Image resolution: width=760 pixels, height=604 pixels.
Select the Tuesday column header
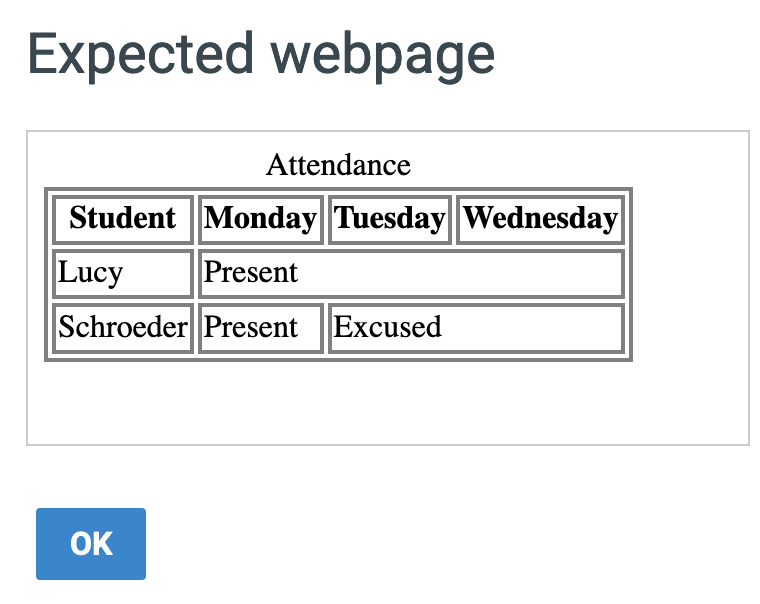(389, 219)
